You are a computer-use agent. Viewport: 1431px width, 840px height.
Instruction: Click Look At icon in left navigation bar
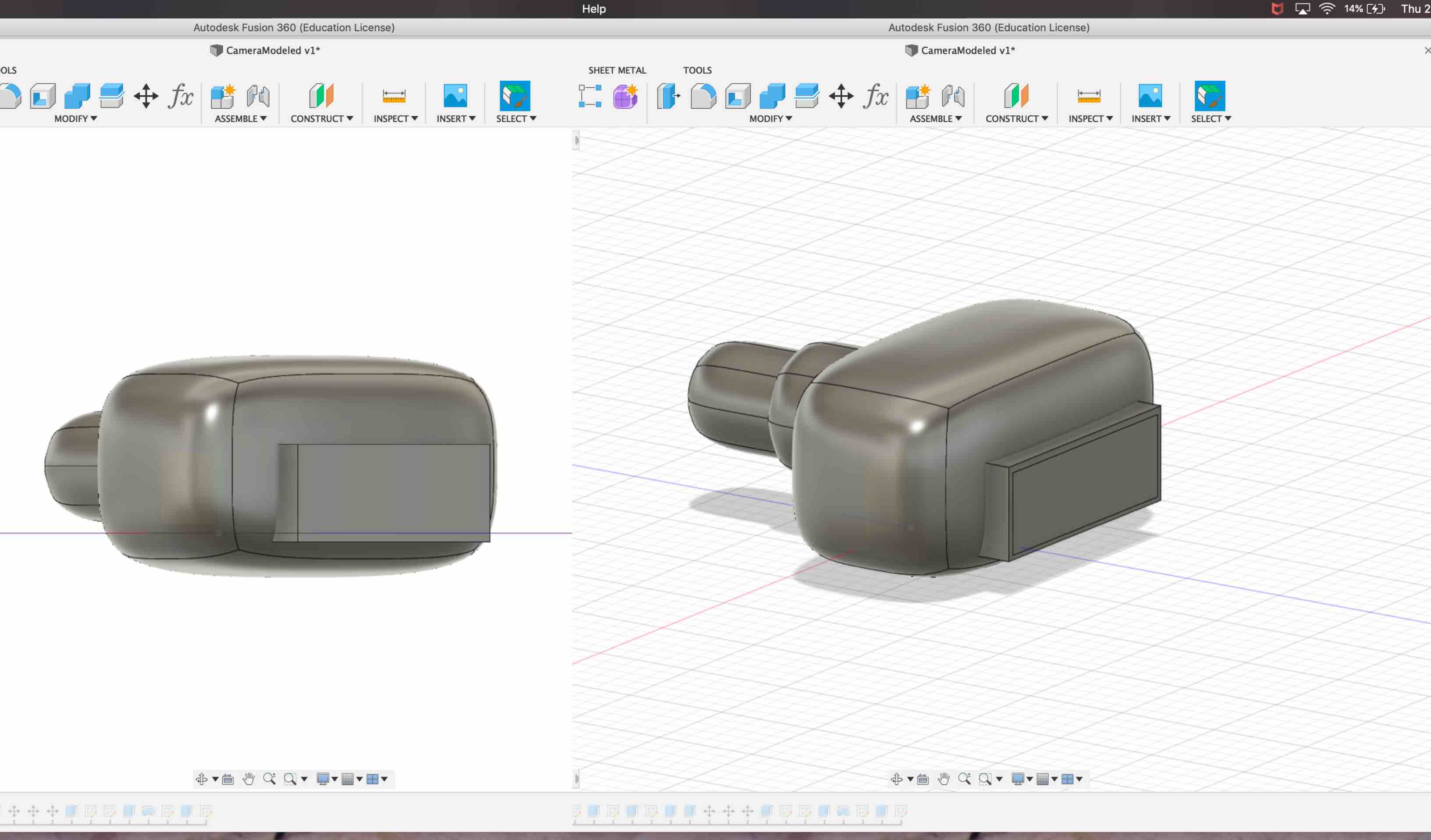point(228,779)
